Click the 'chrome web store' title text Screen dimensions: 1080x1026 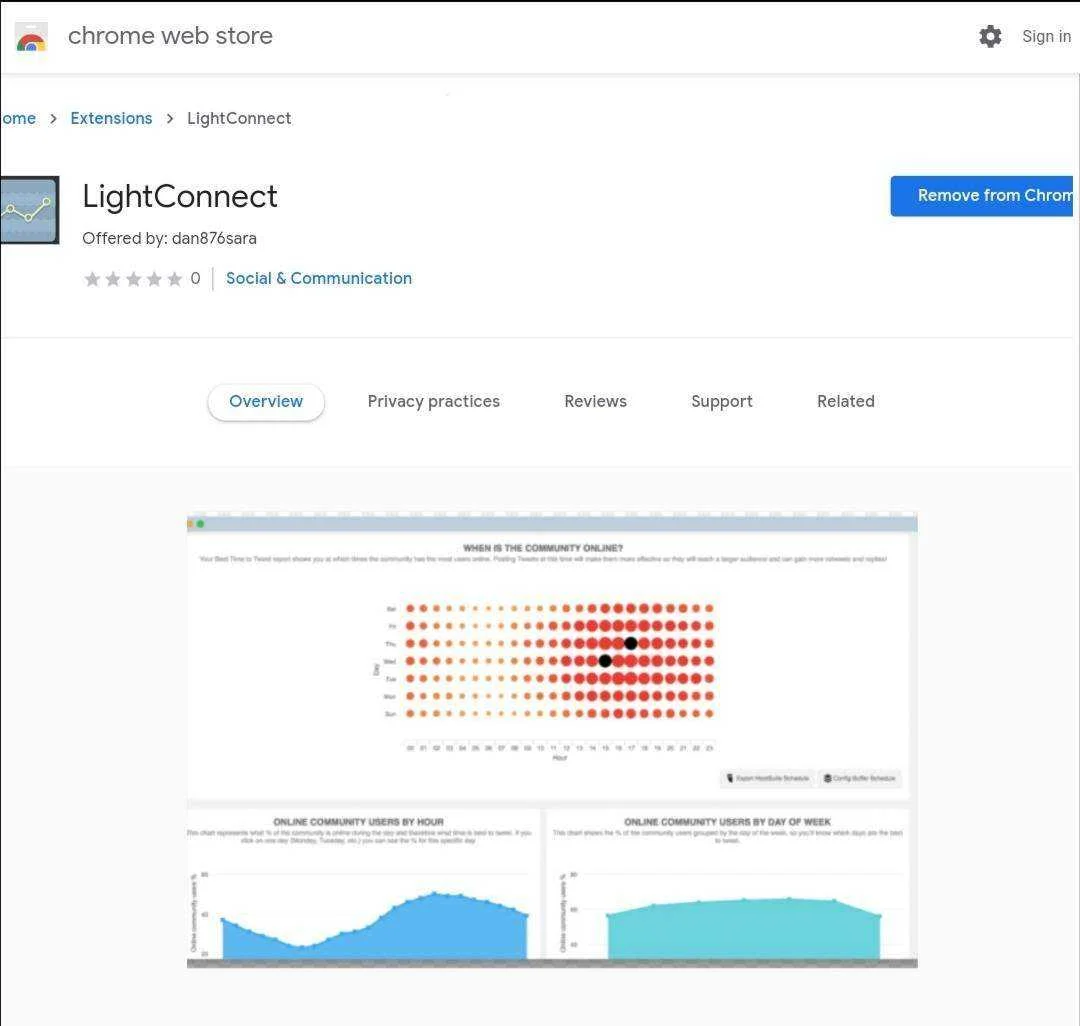coord(170,36)
